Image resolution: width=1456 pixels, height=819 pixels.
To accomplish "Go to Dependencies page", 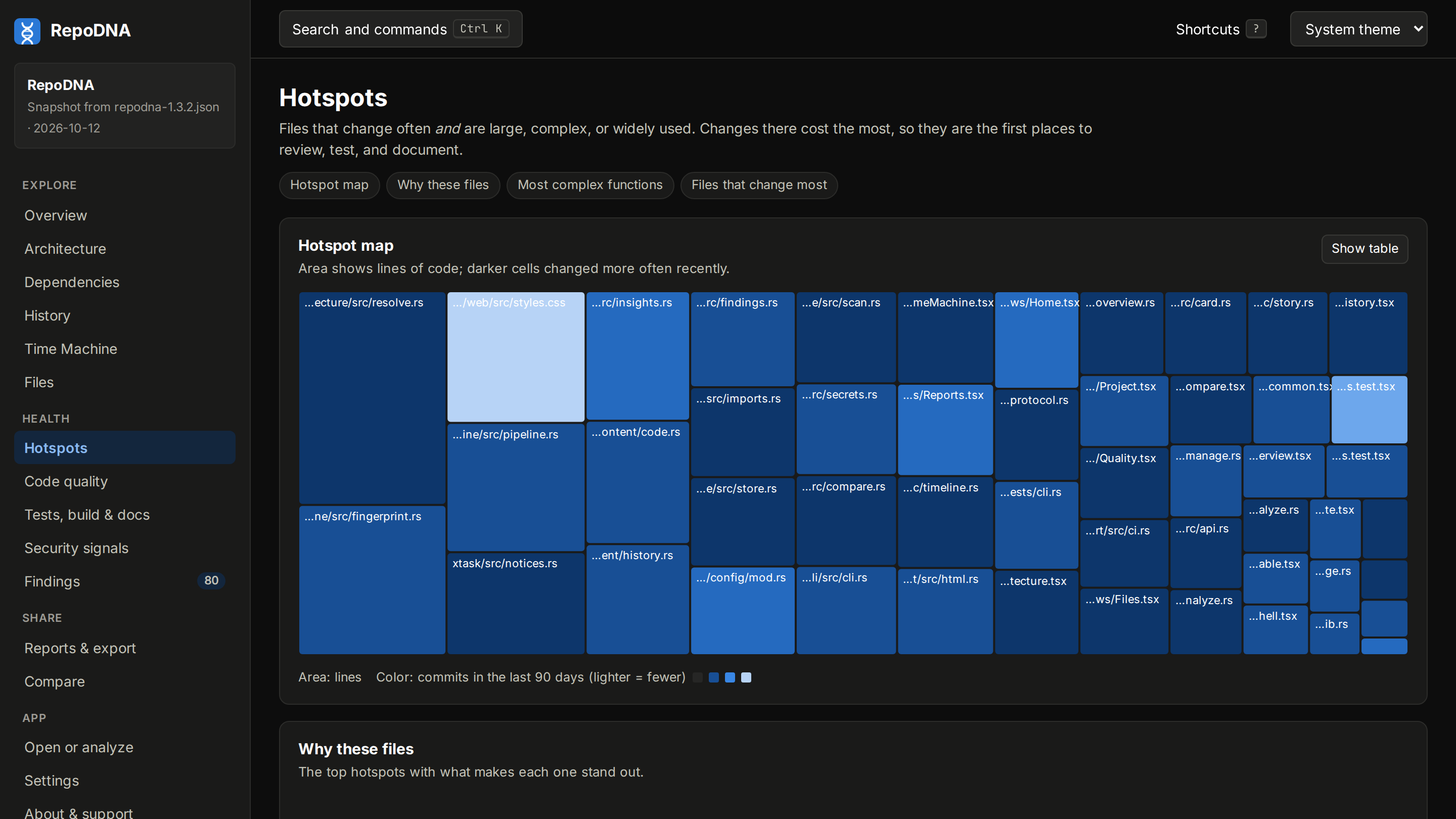I will [124, 282].
